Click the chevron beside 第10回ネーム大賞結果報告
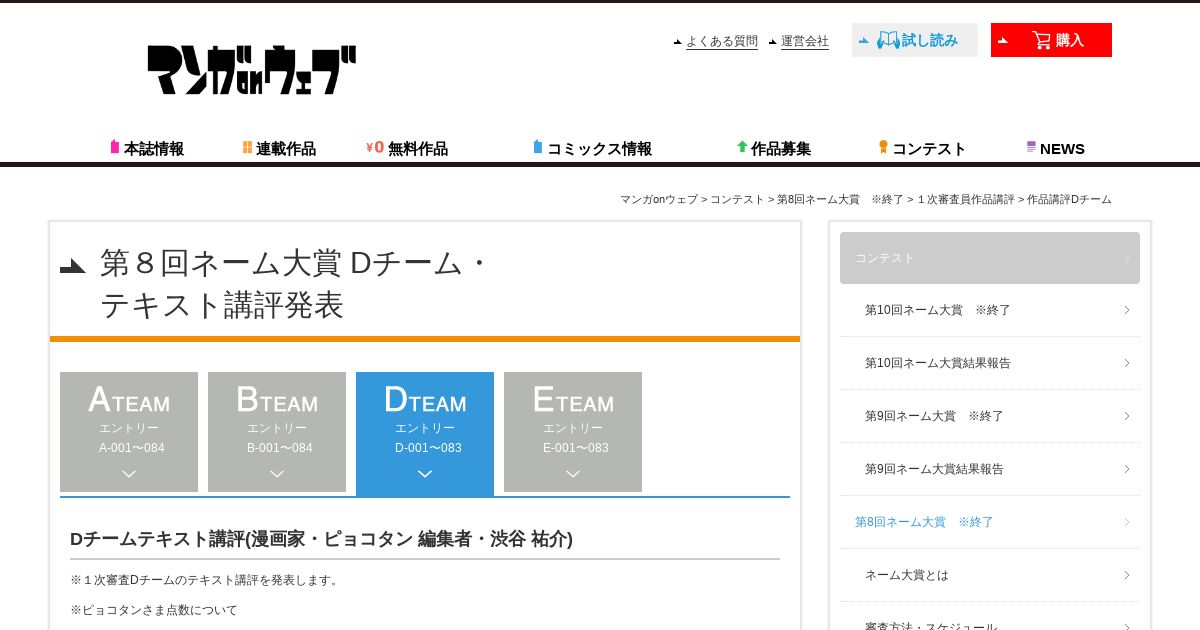1200x630 pixels. [1126, 363]
